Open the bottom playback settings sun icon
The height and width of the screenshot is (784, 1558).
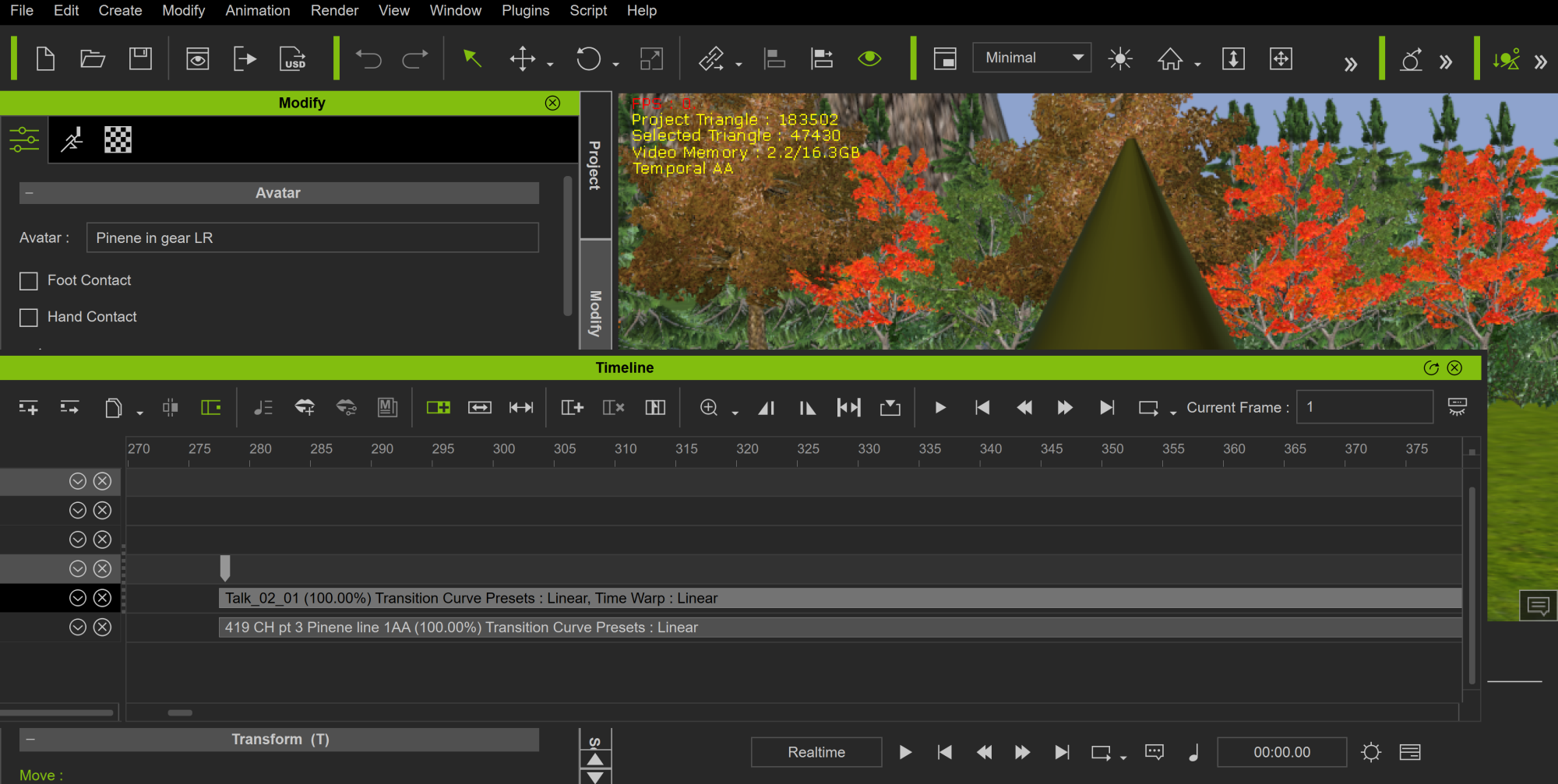(x=1371, y=752)
